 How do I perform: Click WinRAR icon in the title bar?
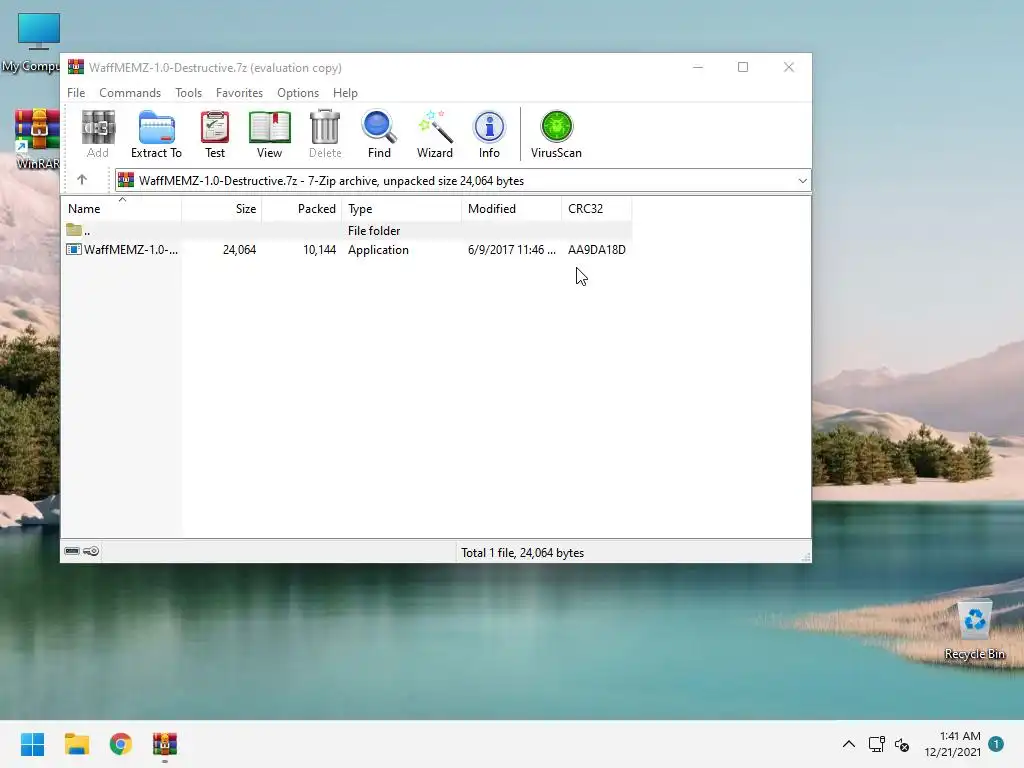click(x=76, y=67)
